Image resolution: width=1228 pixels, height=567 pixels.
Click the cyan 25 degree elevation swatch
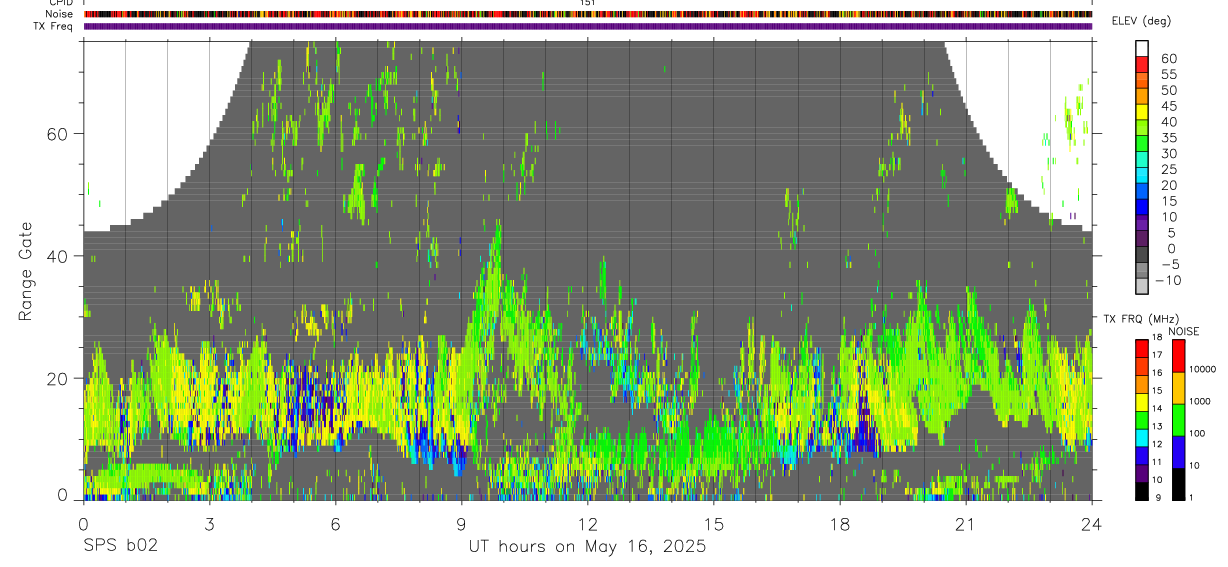coord(1142,176)
